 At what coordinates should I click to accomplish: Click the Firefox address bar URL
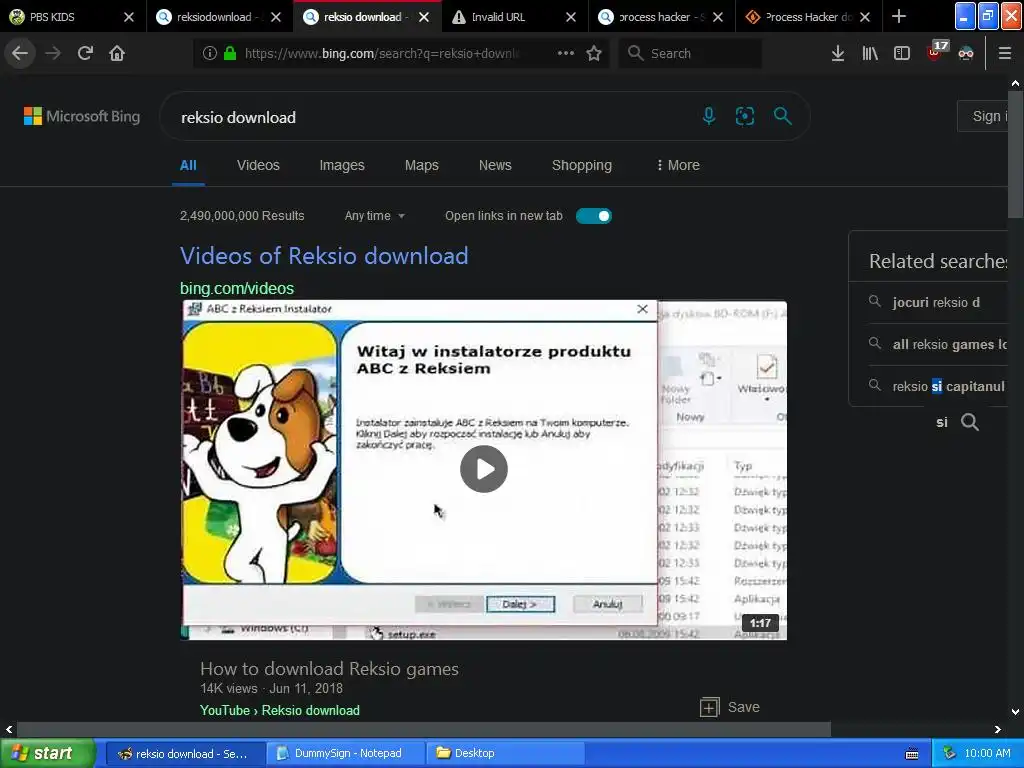[382, 53]
